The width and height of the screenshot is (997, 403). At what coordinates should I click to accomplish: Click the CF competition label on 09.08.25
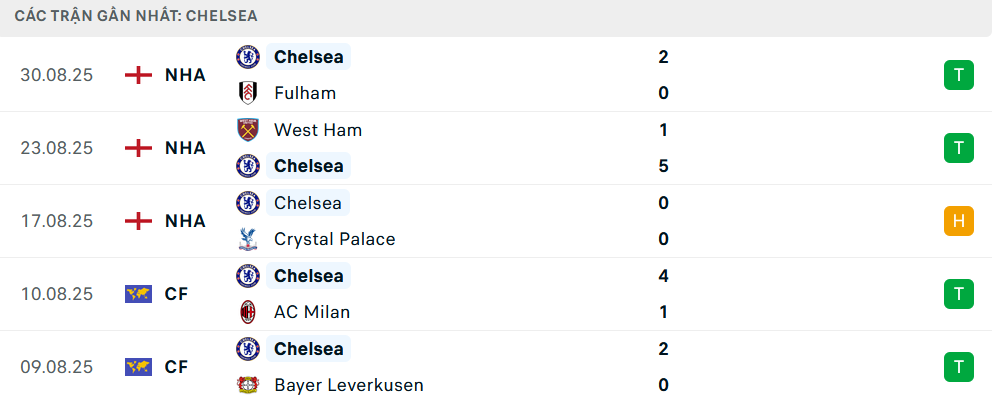click(177, 367)
